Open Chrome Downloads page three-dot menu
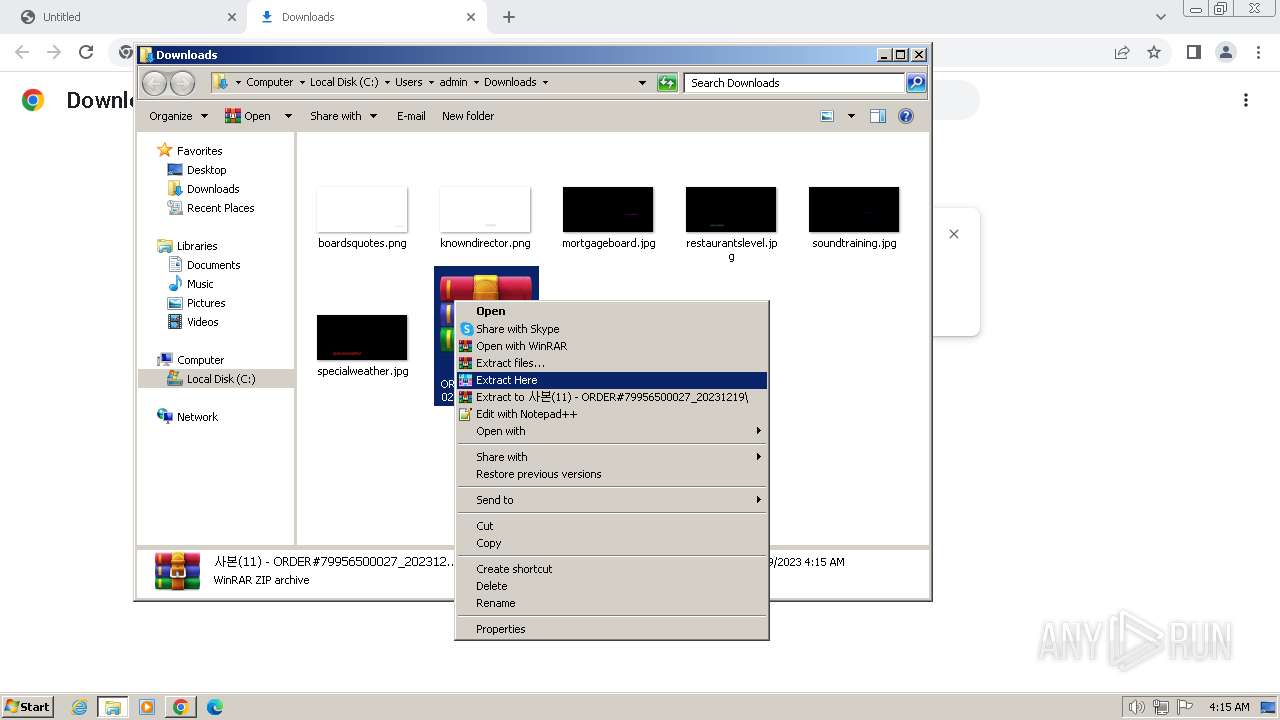This screenshot has height=720, width=1280. (x=1246, y=100)
